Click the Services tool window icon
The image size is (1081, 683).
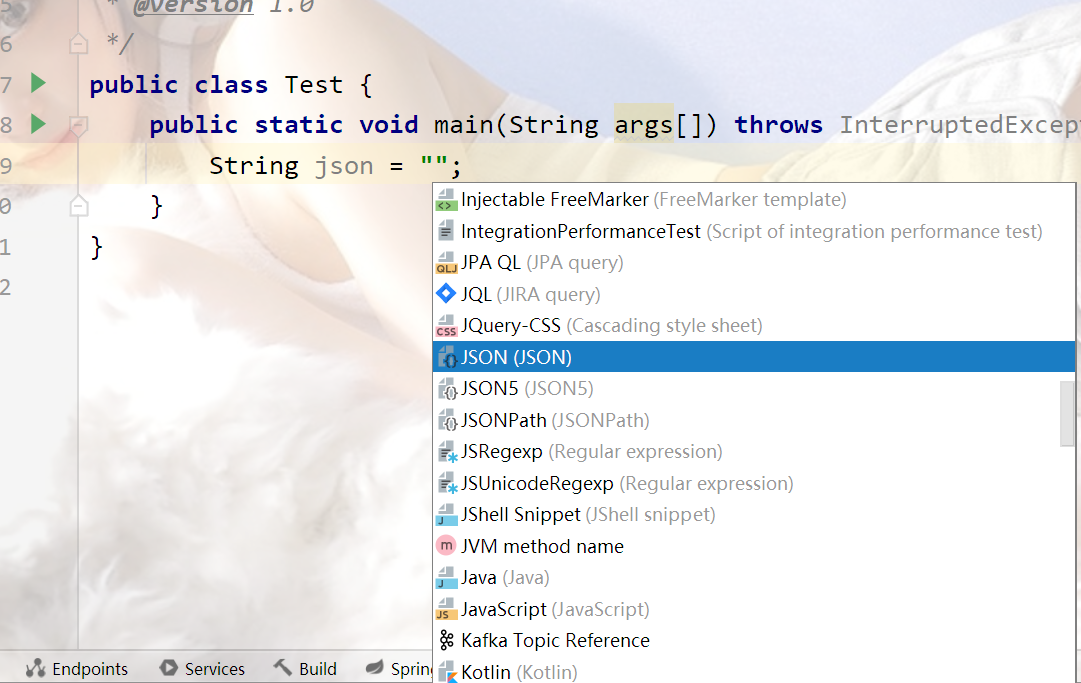coord(168,668)
